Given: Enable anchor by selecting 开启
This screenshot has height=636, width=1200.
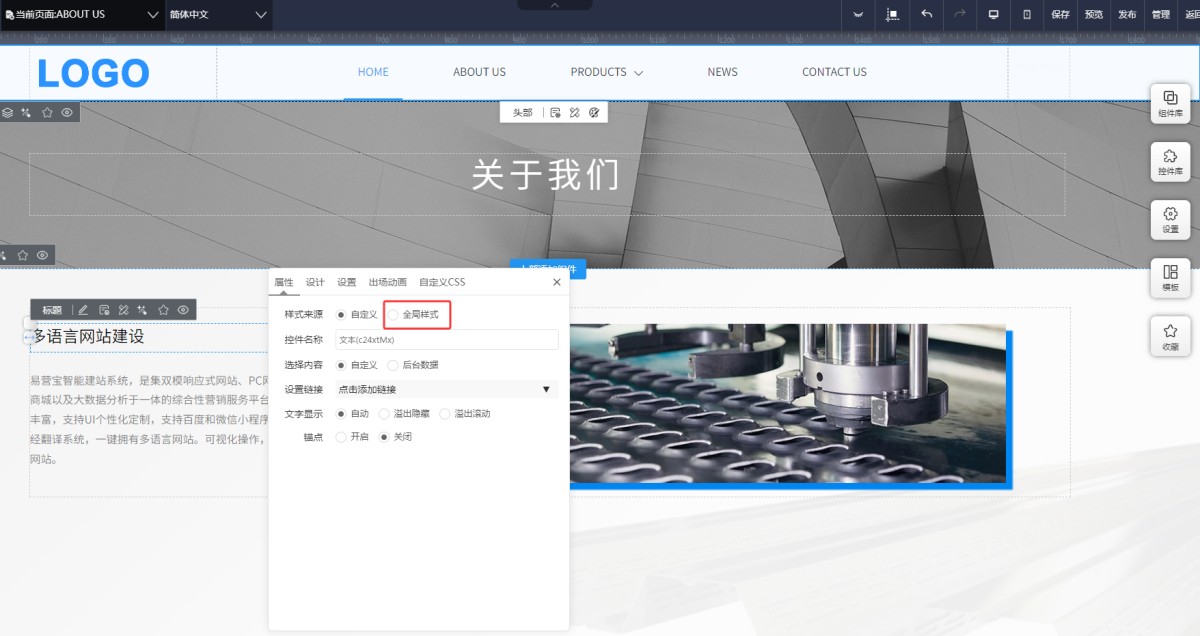Looking at the screenshot, I should click(x=341, y=437).
